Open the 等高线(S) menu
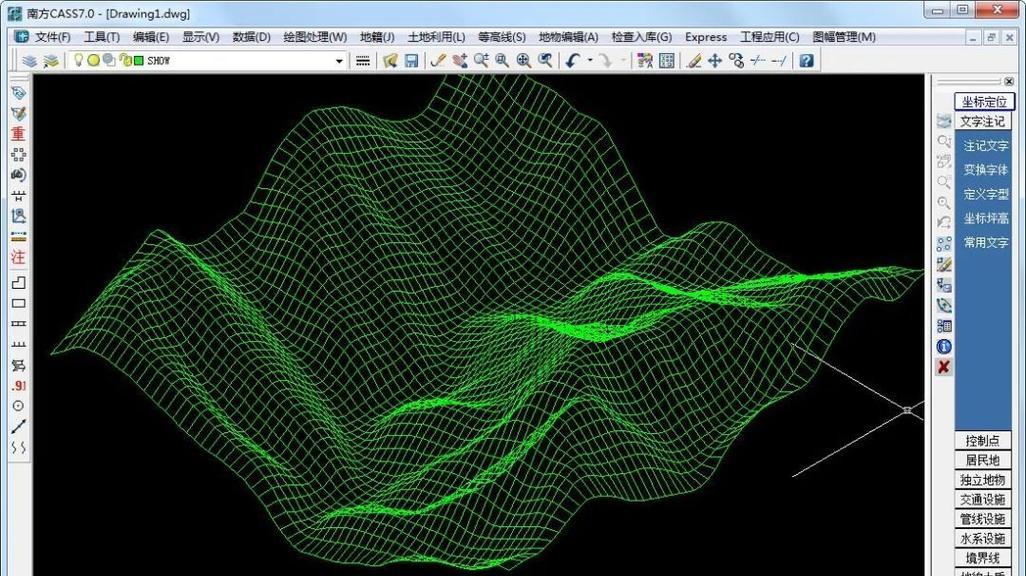 point(501,37)
